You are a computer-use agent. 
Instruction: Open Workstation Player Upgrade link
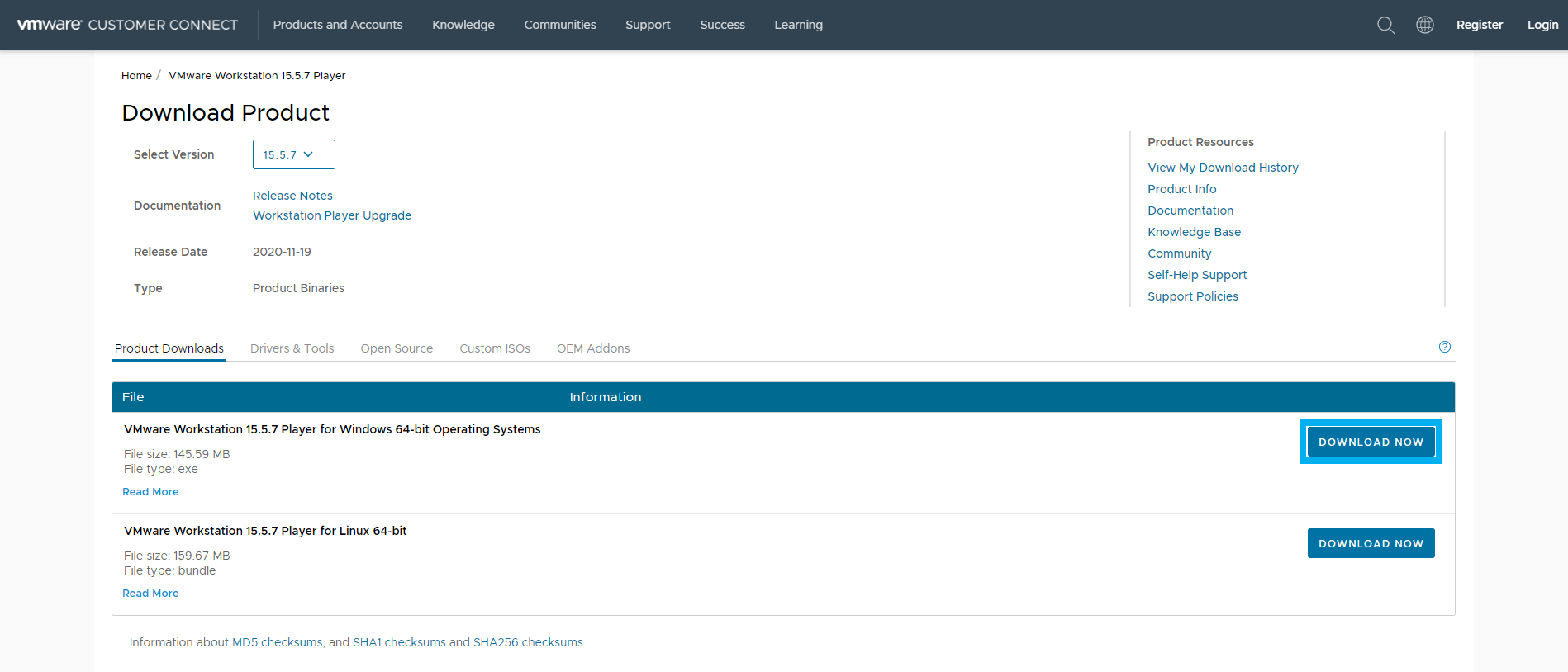click(x=332, y=215)
